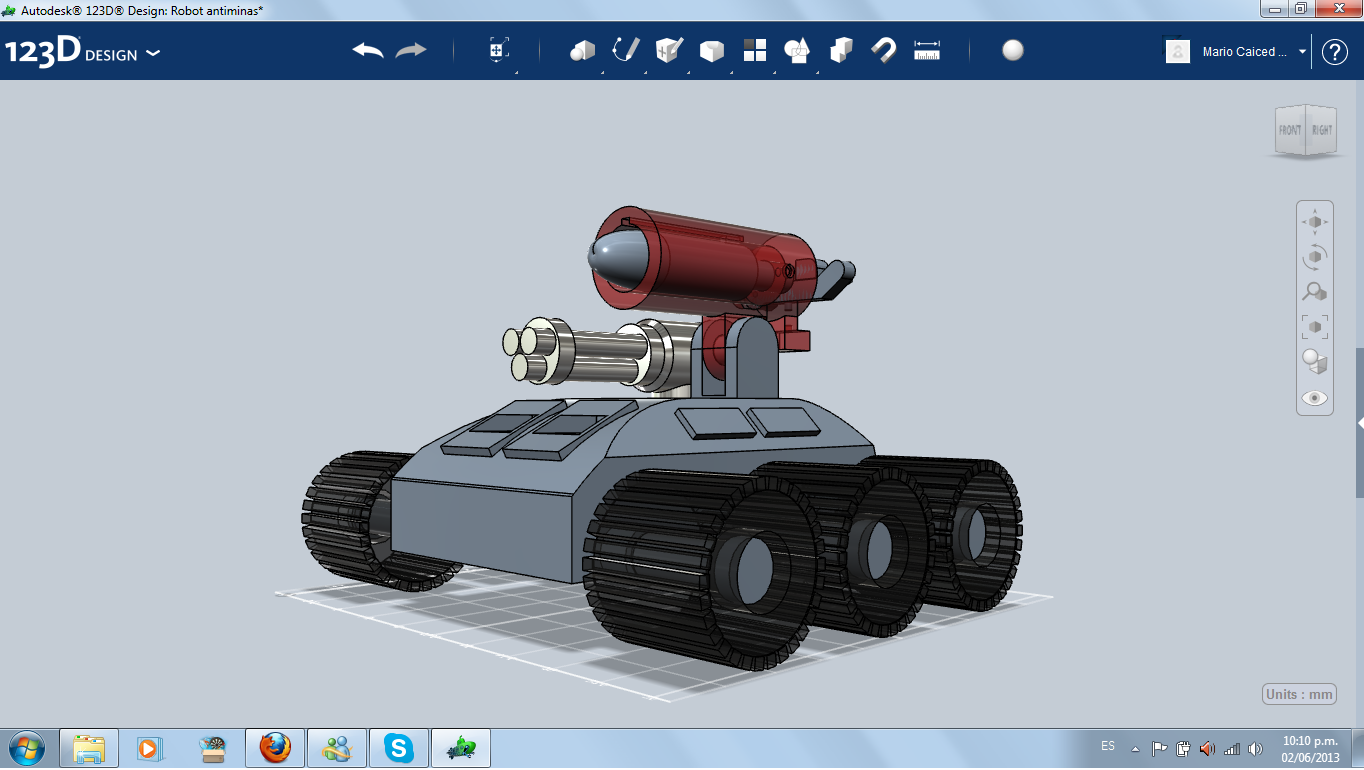Activate the Snap magnet tool
1364x770 pixels.
pos(884,50)
